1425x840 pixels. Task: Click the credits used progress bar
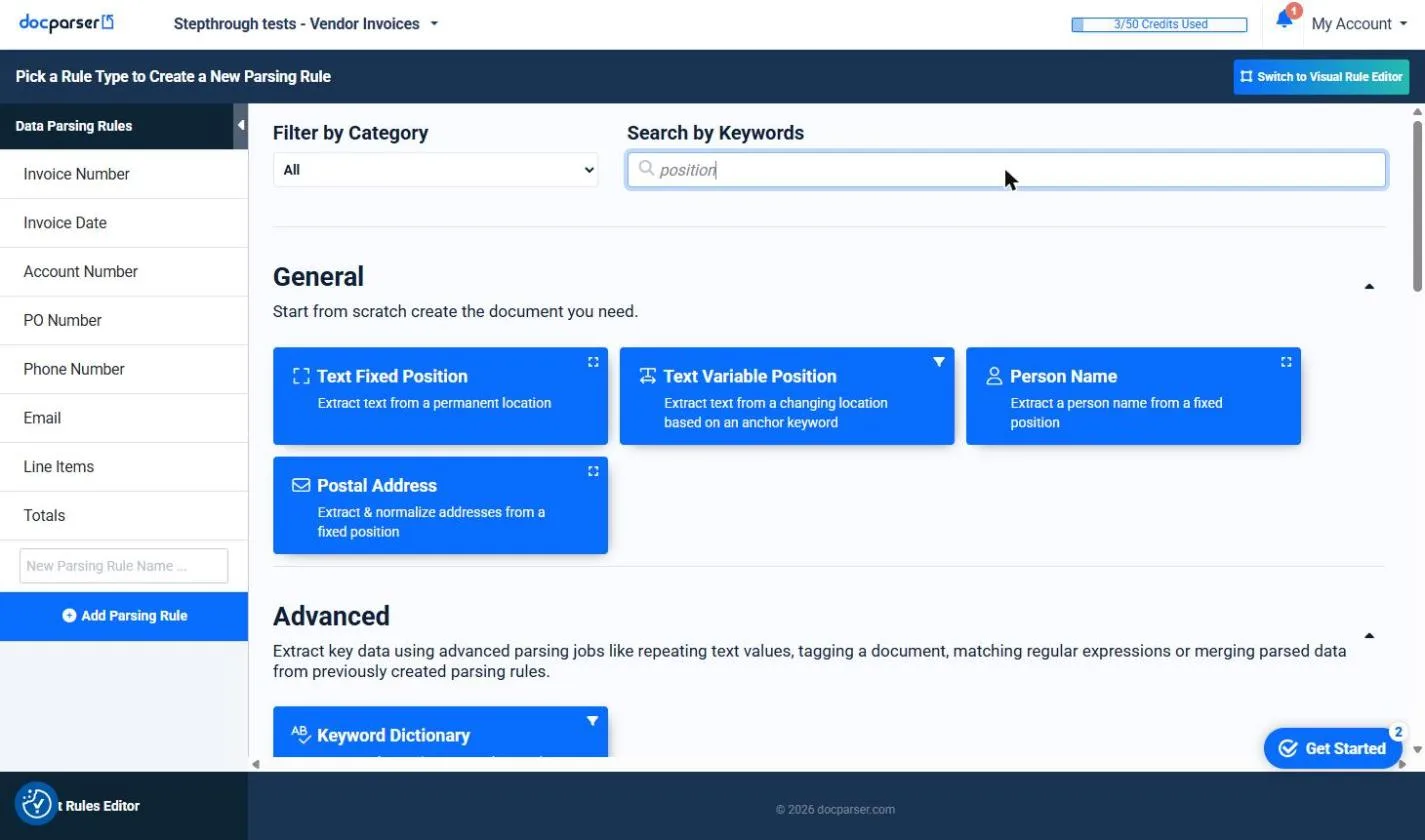point(1159,25)
